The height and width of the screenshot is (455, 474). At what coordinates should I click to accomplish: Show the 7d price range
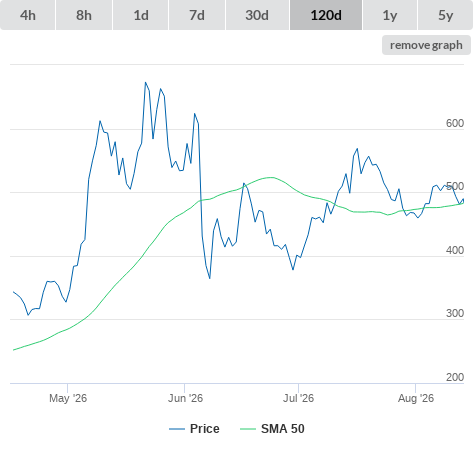pos(197,15)
